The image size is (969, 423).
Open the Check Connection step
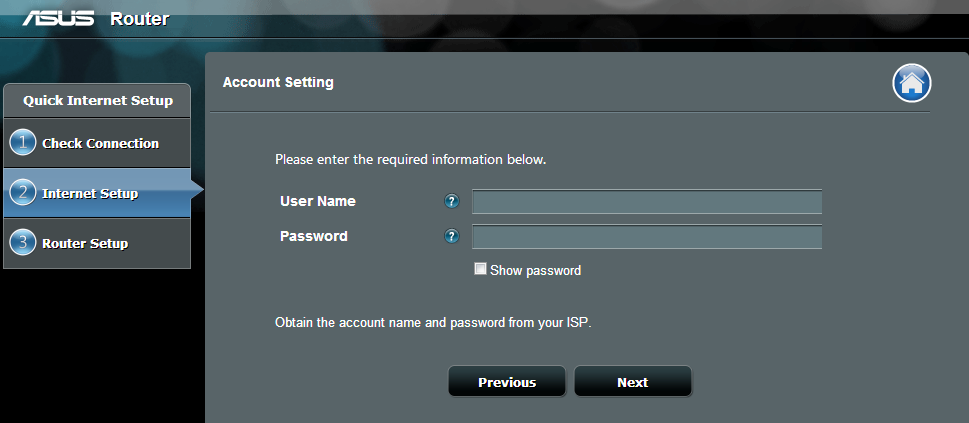pyautogui.click(x=97, y=143)
